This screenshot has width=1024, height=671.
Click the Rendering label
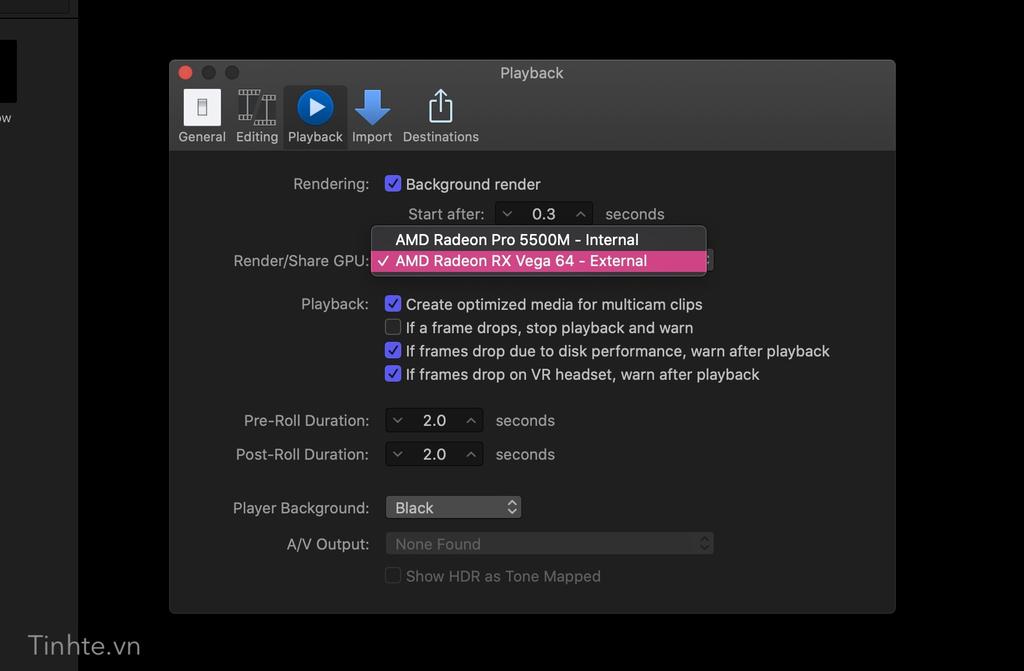click(331, 184)
